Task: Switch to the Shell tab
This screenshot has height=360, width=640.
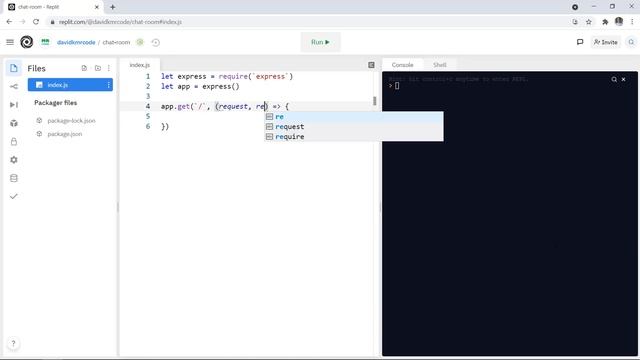Action: (440, 65)
